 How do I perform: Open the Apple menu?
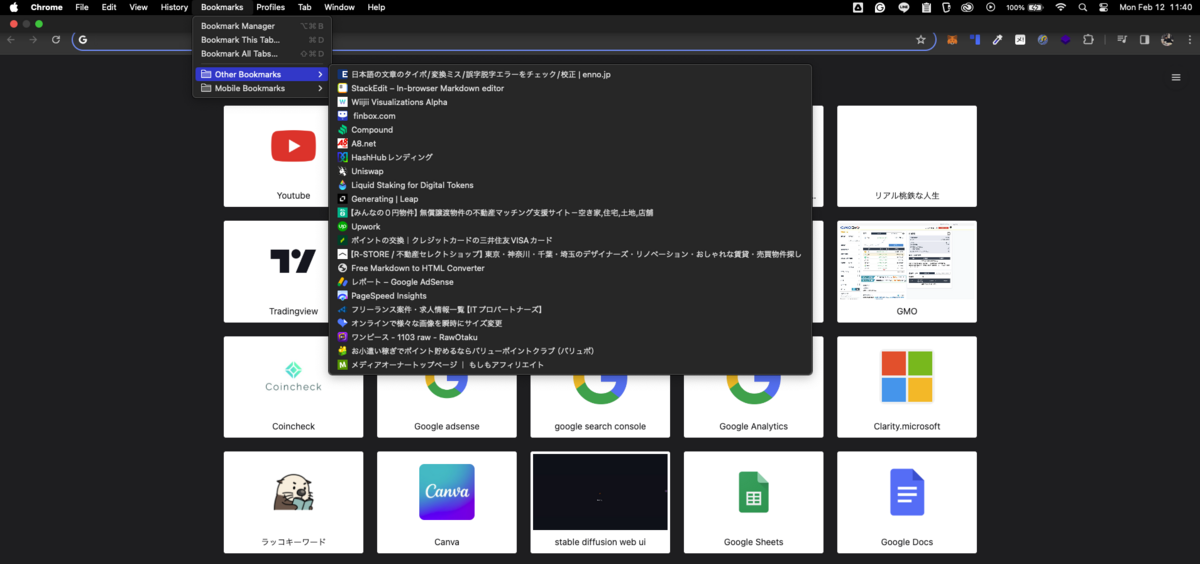point(14,7)
